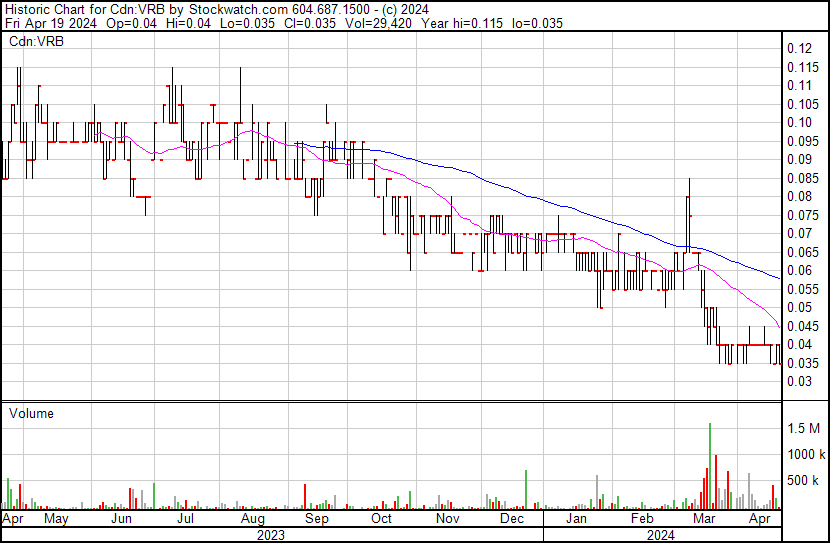Click the '1000 k' volume axis label
The height and width of the screenshot is (543, 830).
point(806,454)
